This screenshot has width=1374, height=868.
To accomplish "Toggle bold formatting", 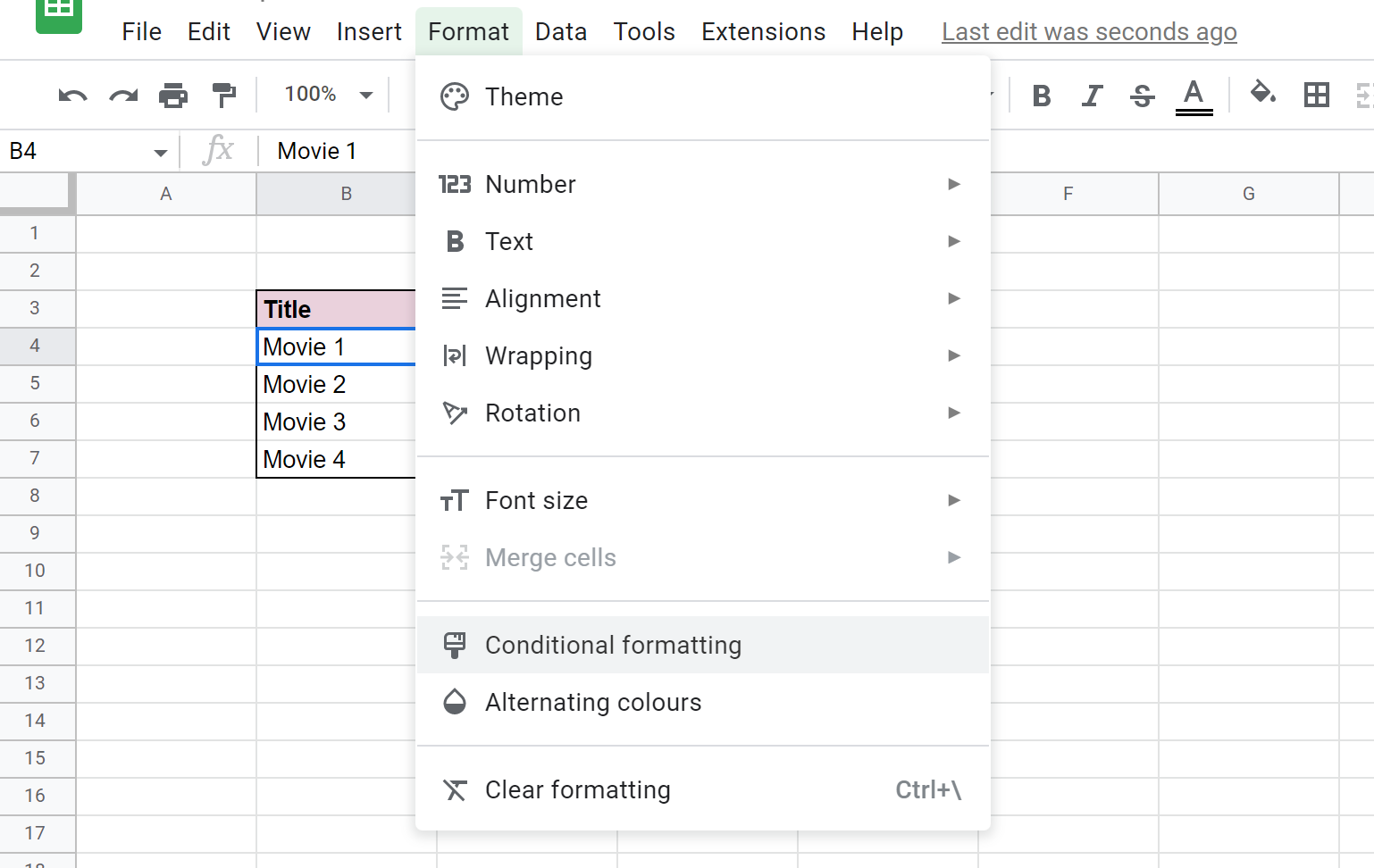I will coord(1041,96).
